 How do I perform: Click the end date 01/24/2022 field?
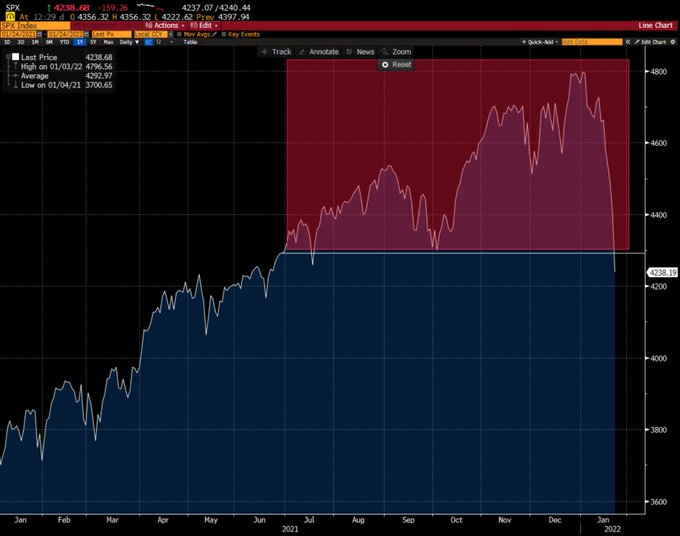coord(65,34)
